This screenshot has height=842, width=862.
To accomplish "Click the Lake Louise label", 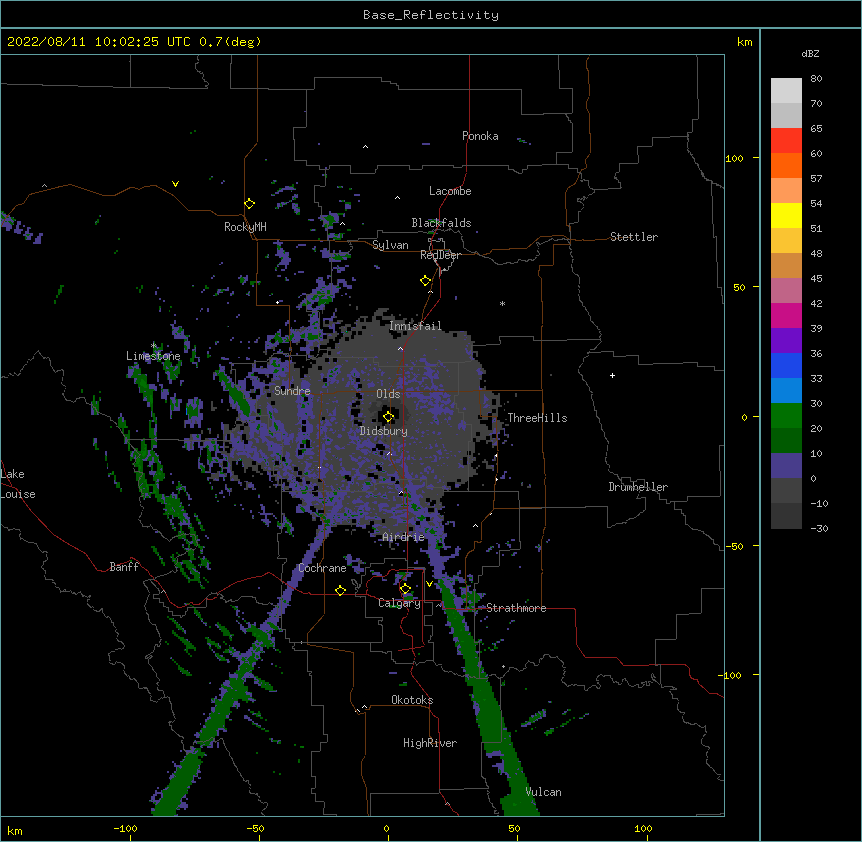I will (x=18, y=484).
